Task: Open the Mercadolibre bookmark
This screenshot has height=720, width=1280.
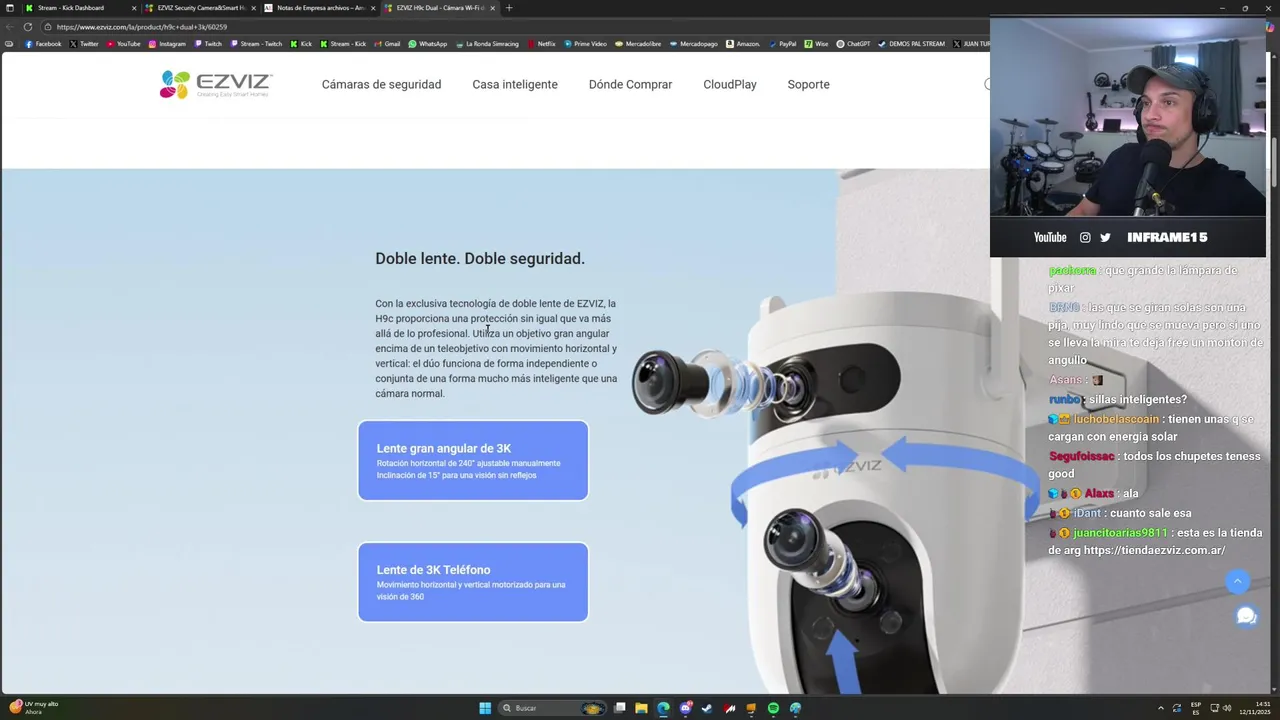Action: tap(638, 44)
